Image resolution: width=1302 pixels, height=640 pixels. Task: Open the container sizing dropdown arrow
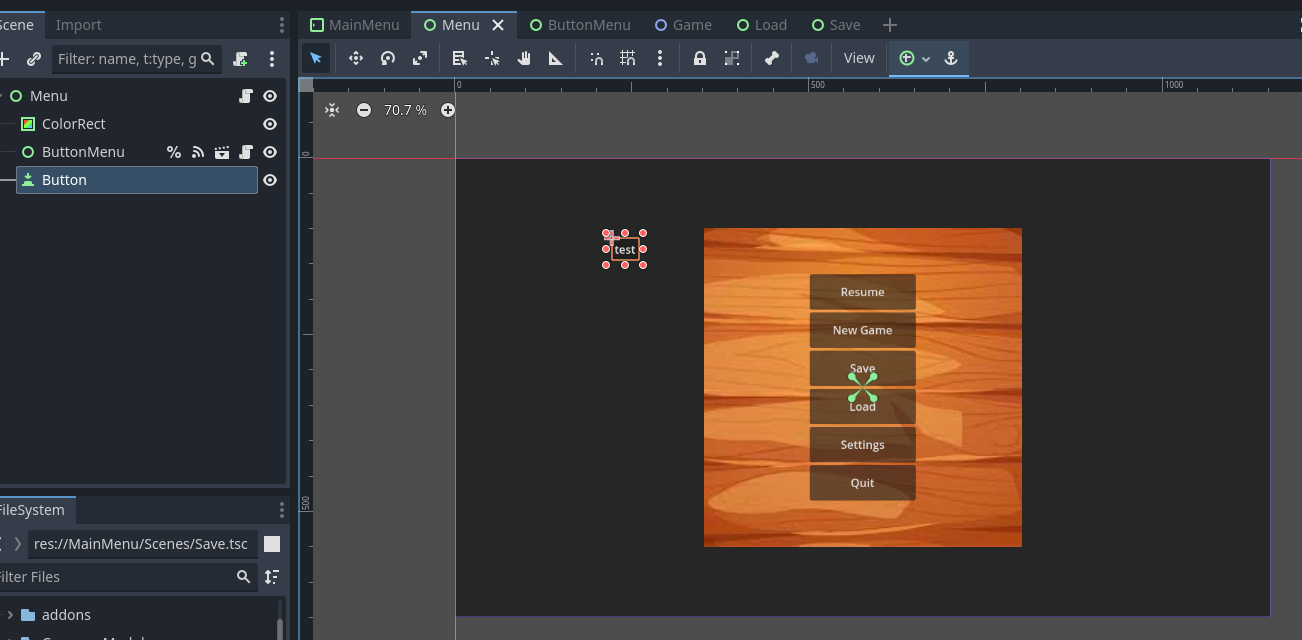pos(926,59)
